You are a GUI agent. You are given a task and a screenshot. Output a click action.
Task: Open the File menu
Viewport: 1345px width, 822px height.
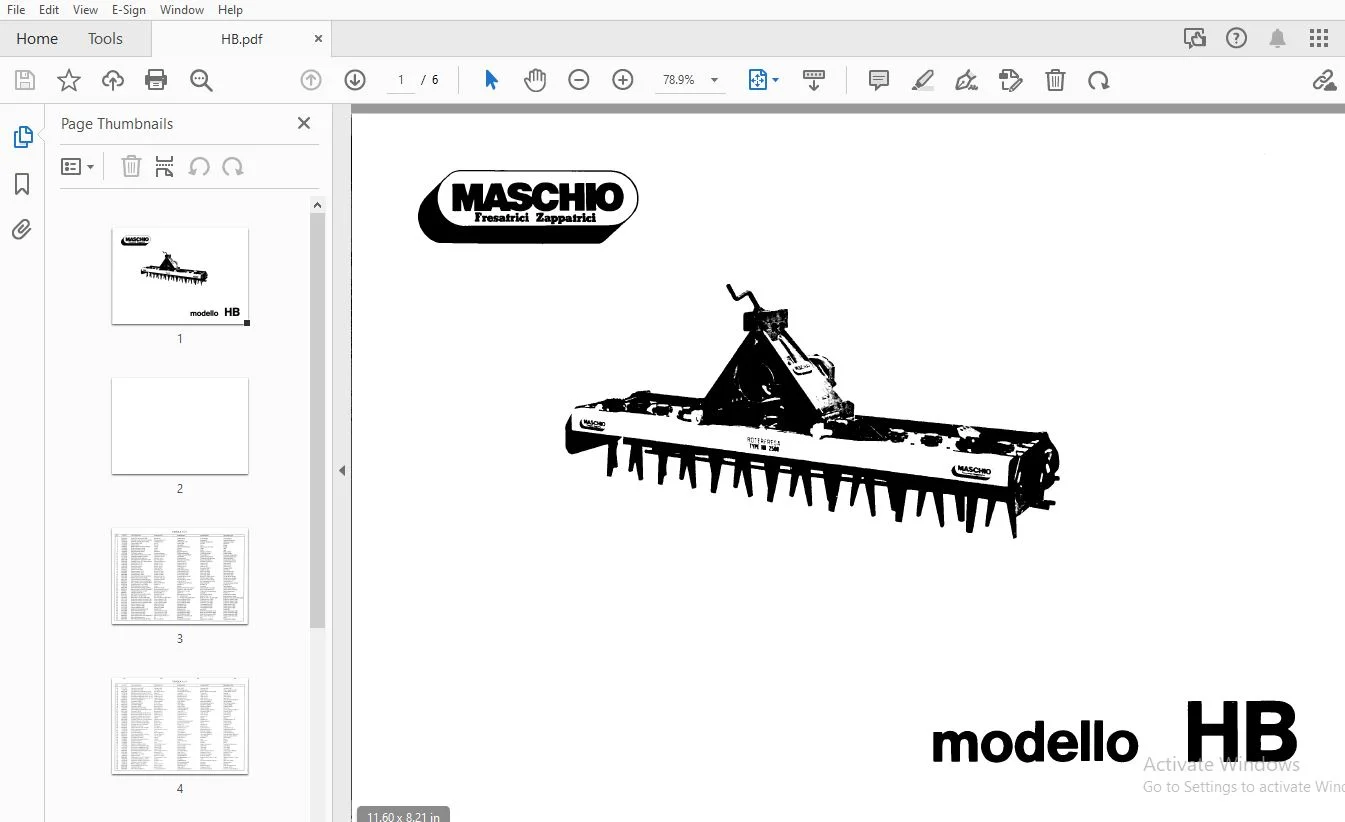point(16,10)
